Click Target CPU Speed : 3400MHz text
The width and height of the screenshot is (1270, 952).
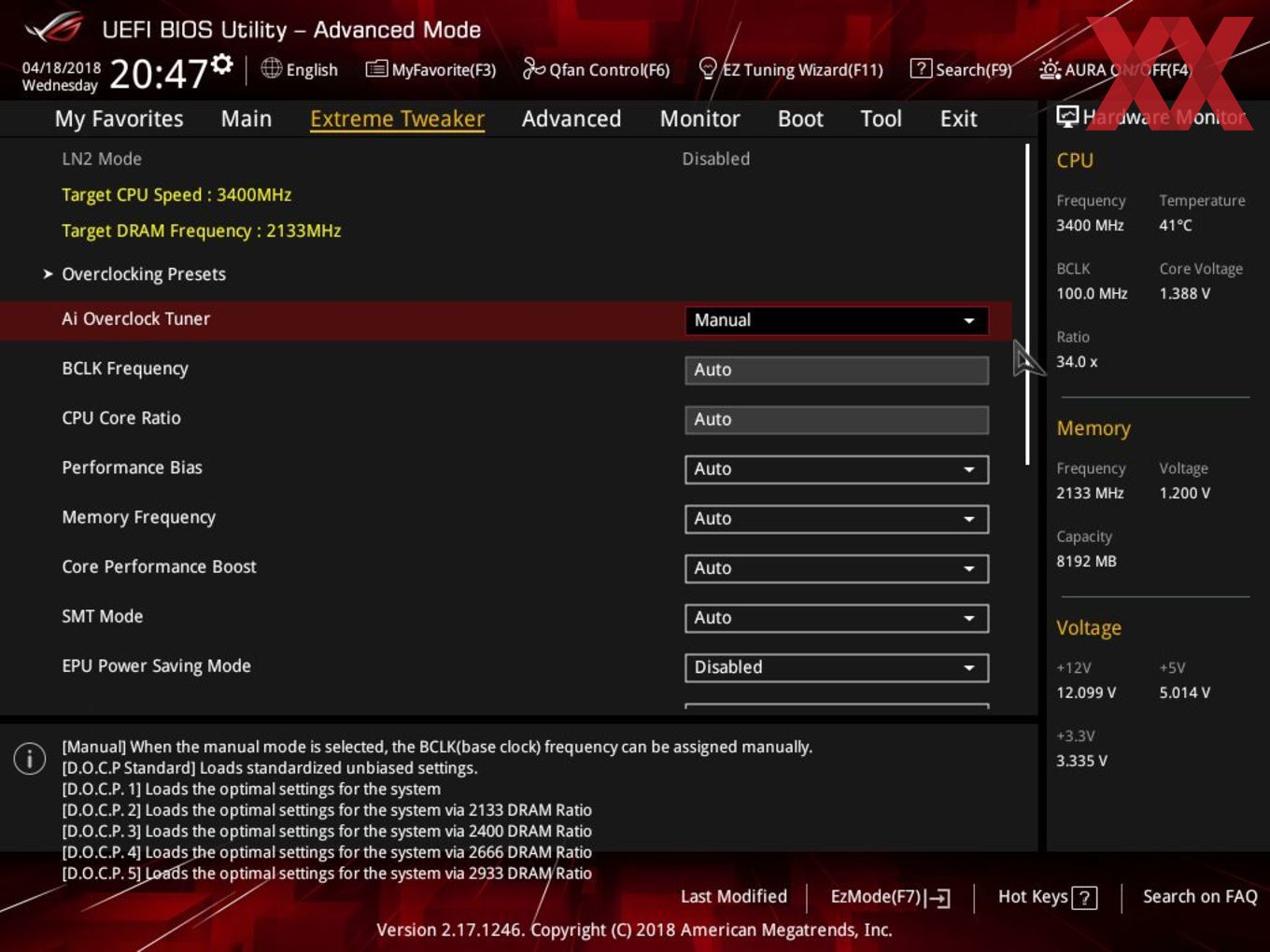click(x=176, y=195)
